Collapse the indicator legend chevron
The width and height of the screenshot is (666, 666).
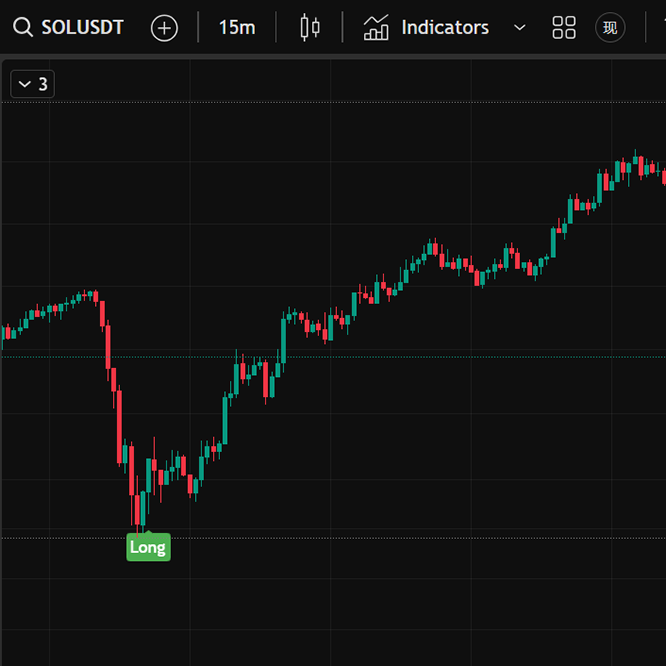point(25,84)
